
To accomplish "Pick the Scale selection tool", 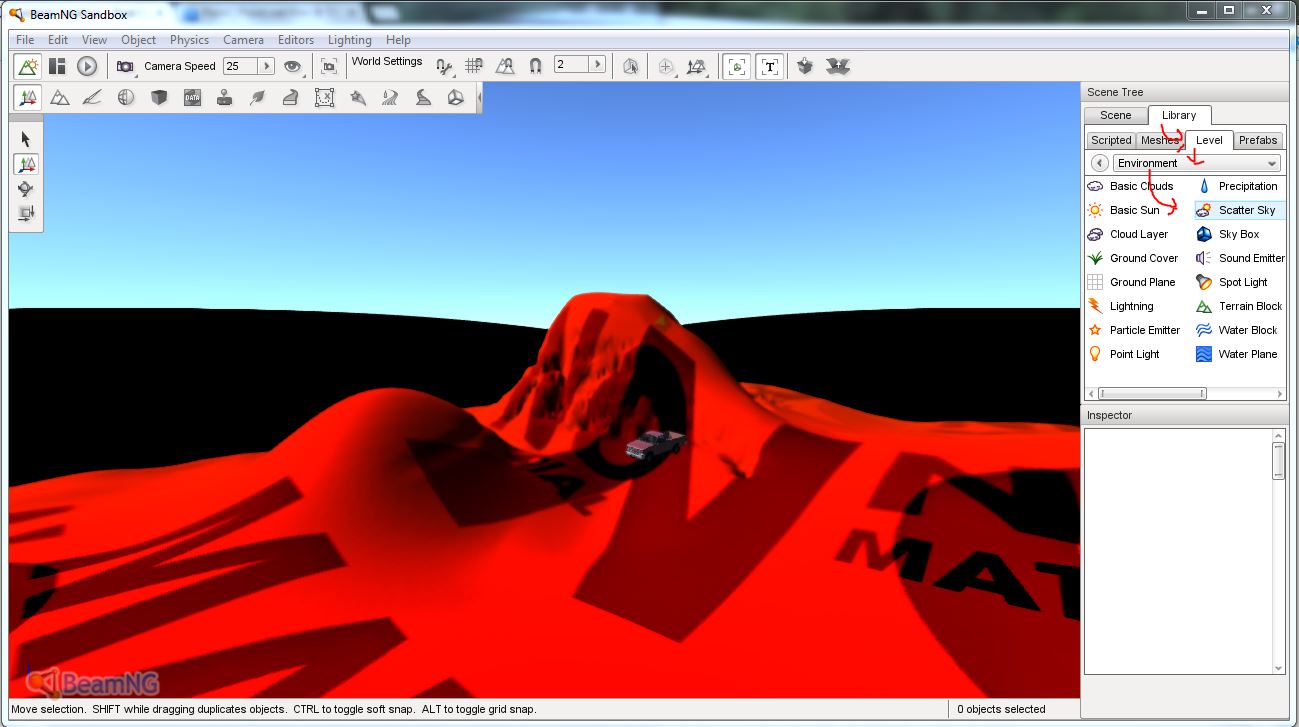I will (x=26, y=213).
